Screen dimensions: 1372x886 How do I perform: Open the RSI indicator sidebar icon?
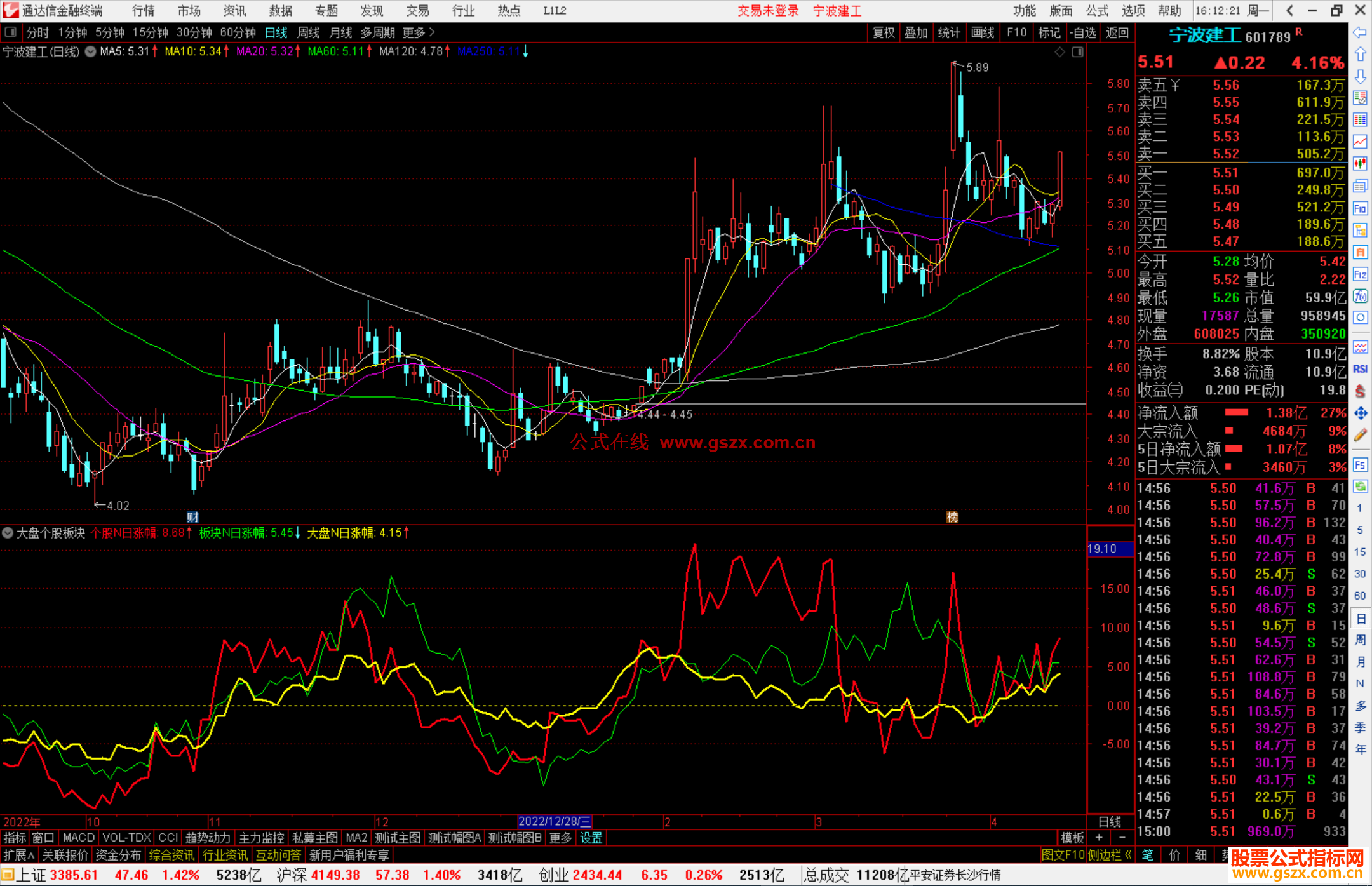coord(1360,369)
